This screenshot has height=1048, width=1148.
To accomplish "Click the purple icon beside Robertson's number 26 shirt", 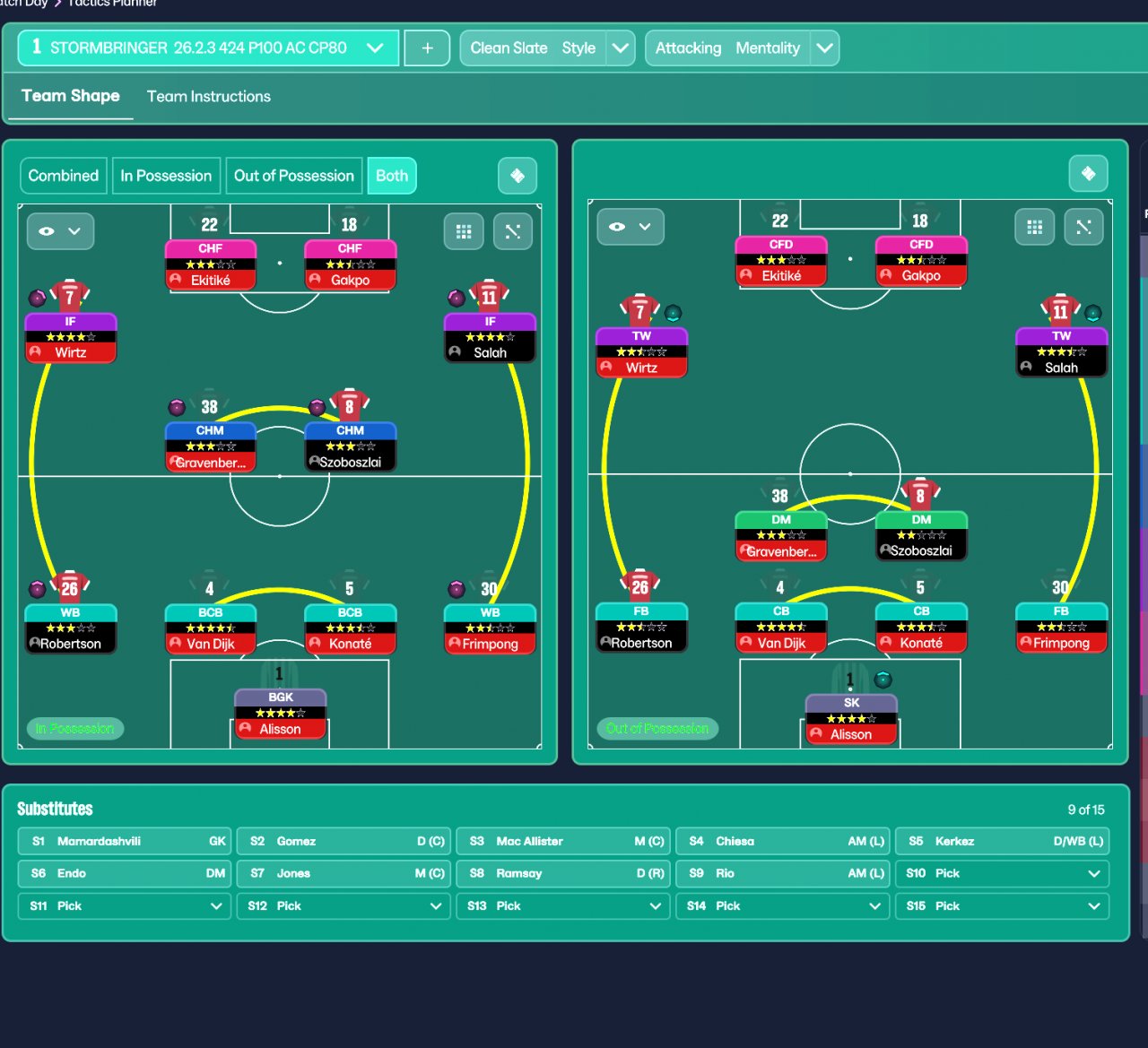I will (38, 589).
